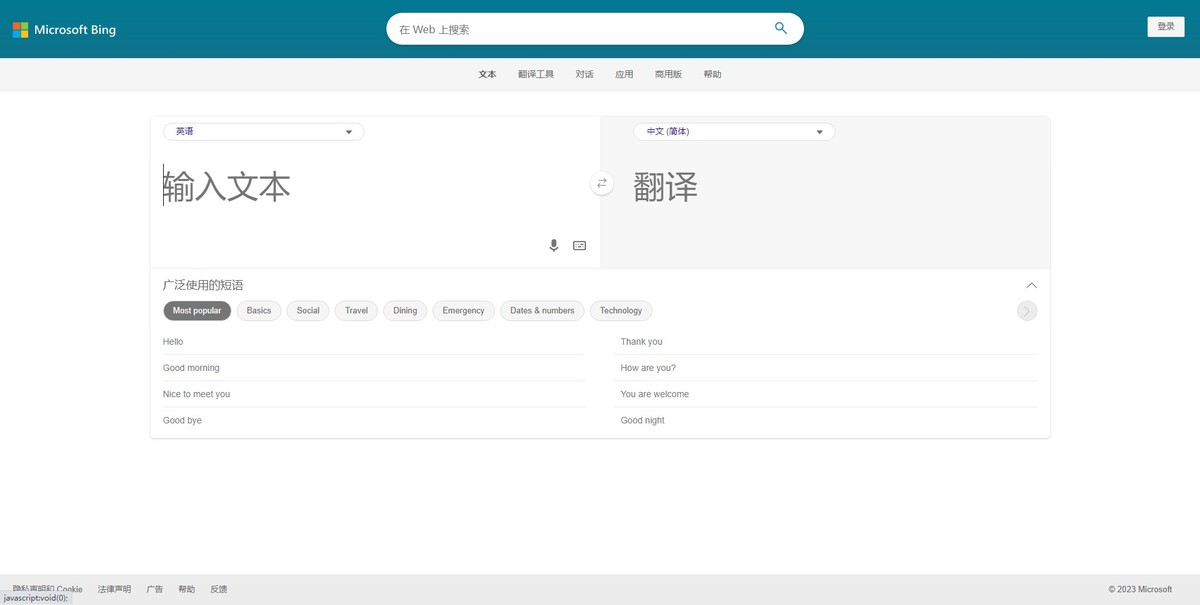The width and height of the screenshot is (1200, 605).
Task: Go to the 商用版 section
Action: (667, 73)
